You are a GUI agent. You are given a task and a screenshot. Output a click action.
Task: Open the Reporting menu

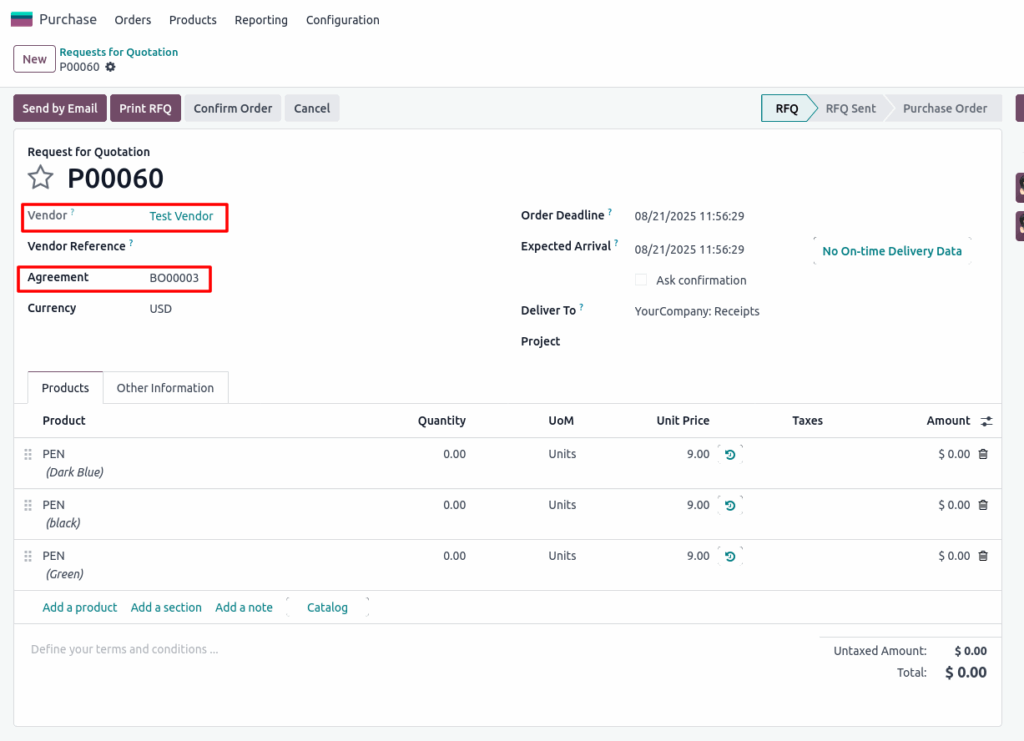(261, 20)
